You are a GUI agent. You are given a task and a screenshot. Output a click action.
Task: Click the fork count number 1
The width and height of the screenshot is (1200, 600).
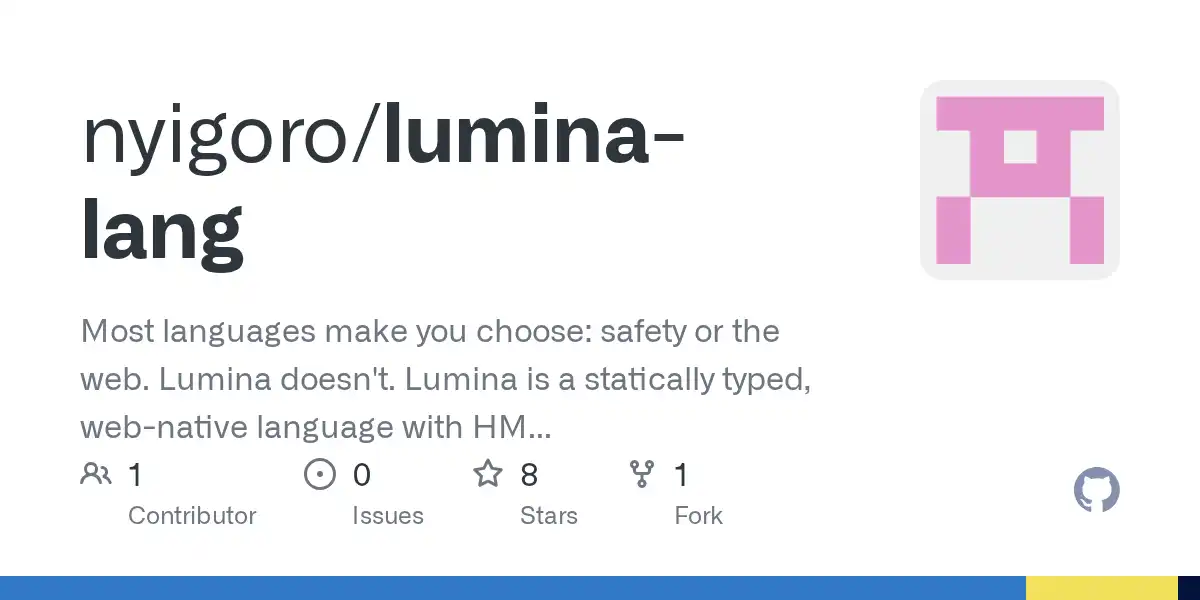681,475
